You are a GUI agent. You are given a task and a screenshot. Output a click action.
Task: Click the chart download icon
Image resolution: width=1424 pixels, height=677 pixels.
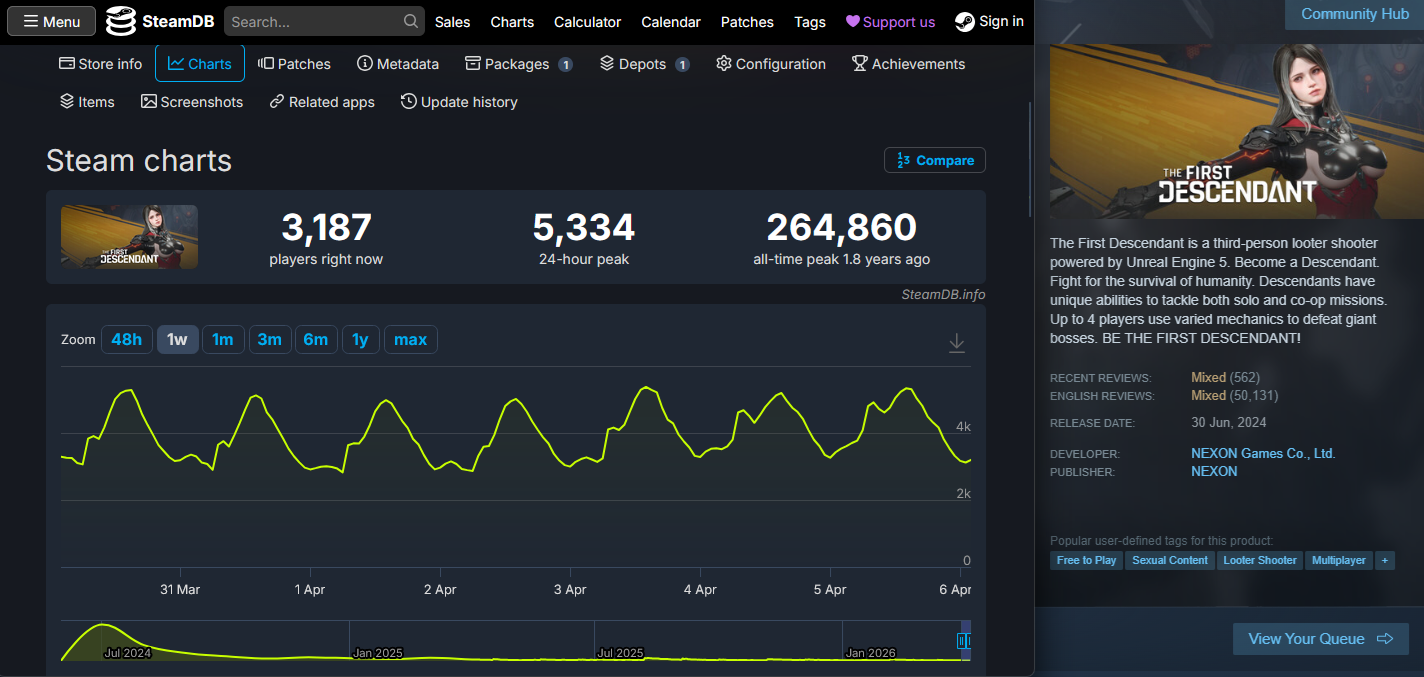(957, 343)
